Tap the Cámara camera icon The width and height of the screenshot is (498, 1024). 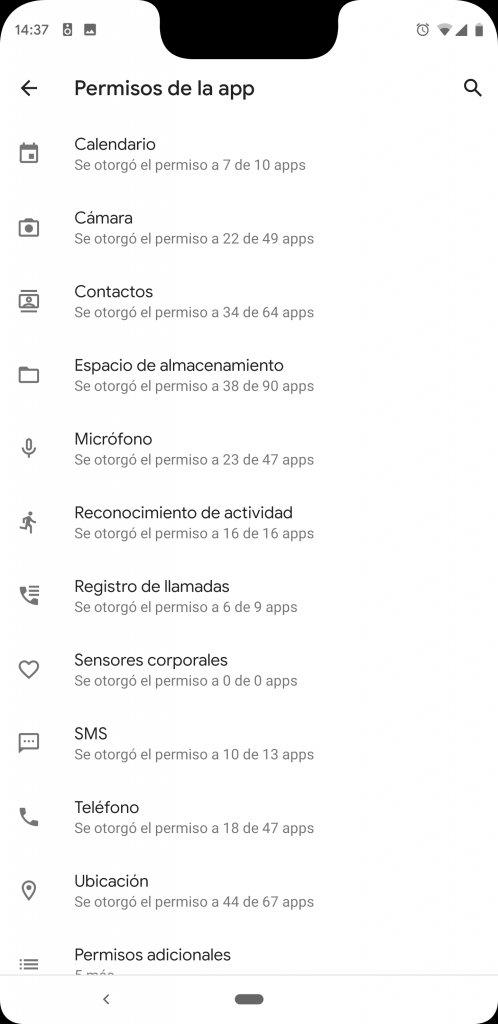pyautogui.click(x=29, y=227)
